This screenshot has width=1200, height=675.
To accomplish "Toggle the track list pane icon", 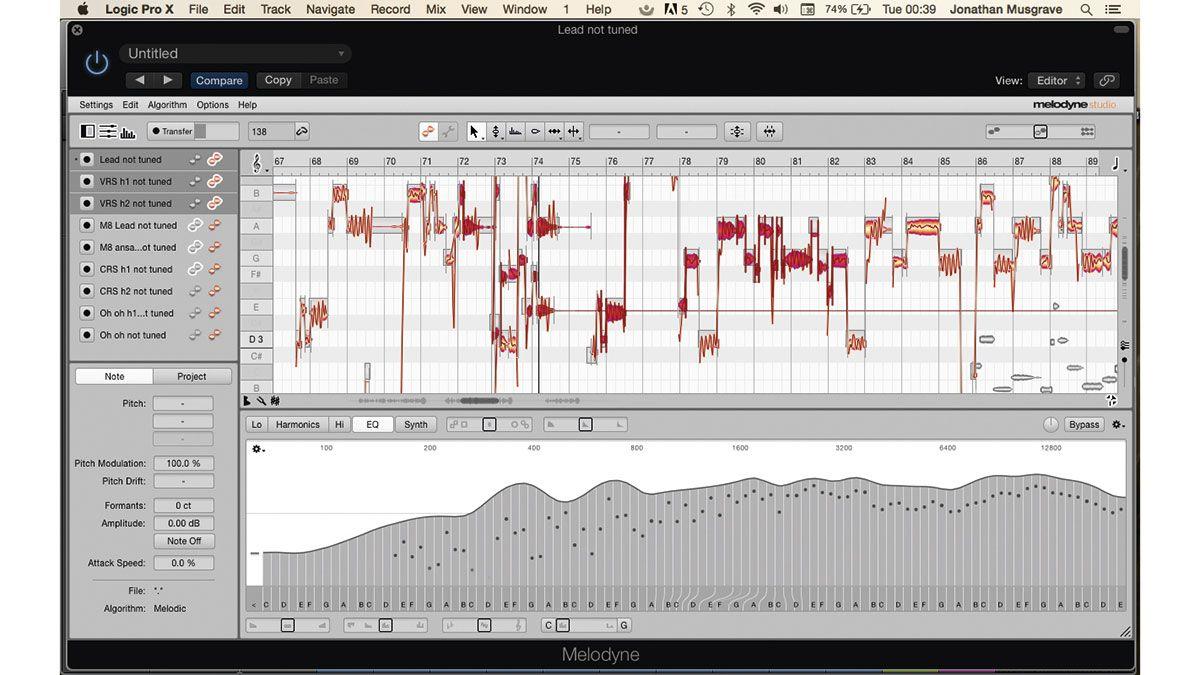I will point(87,131).
